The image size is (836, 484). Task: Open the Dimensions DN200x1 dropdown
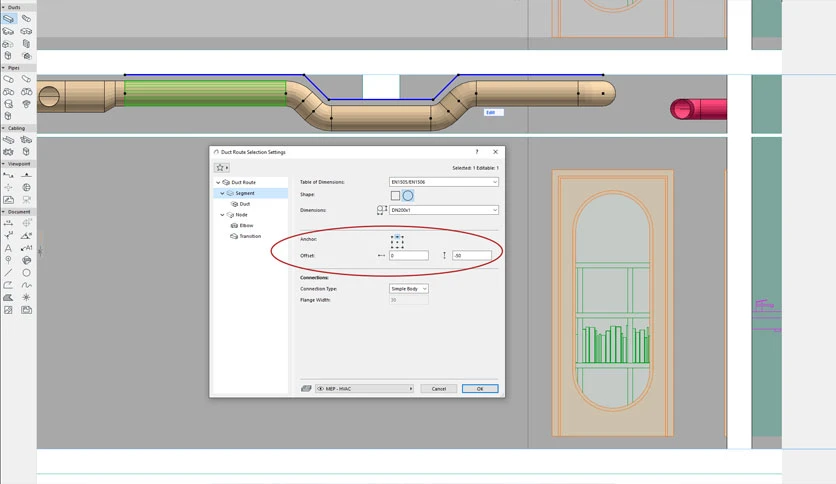click(x=444, y=210)
